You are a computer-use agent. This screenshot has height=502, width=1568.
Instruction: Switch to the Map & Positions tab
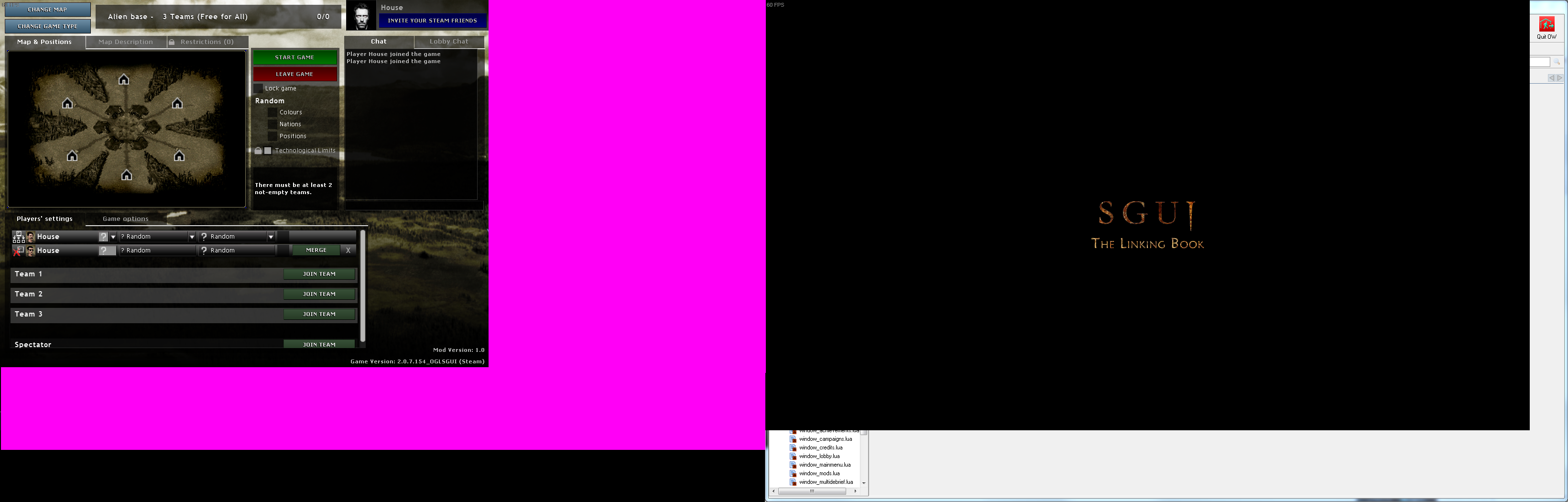pos(44,42)
